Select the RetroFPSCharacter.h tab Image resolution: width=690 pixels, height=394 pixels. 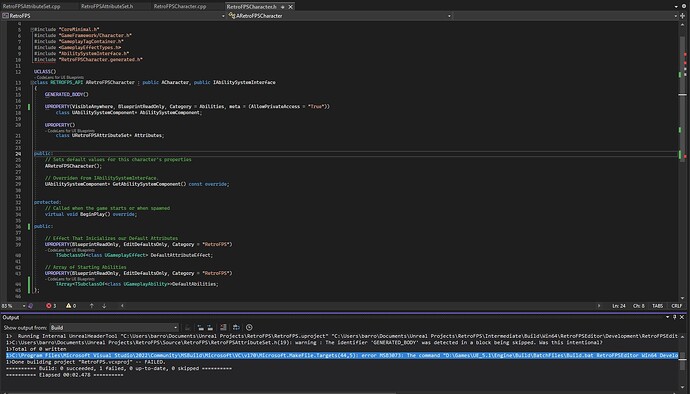click(252, 7)
